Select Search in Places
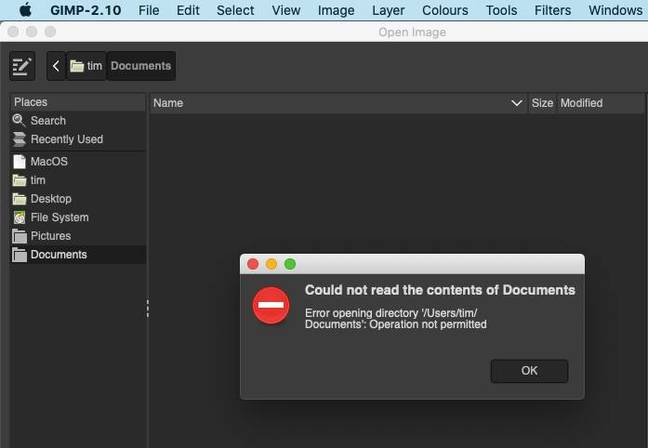This screenshot has width=648, height=448. [x=78, y=121]
